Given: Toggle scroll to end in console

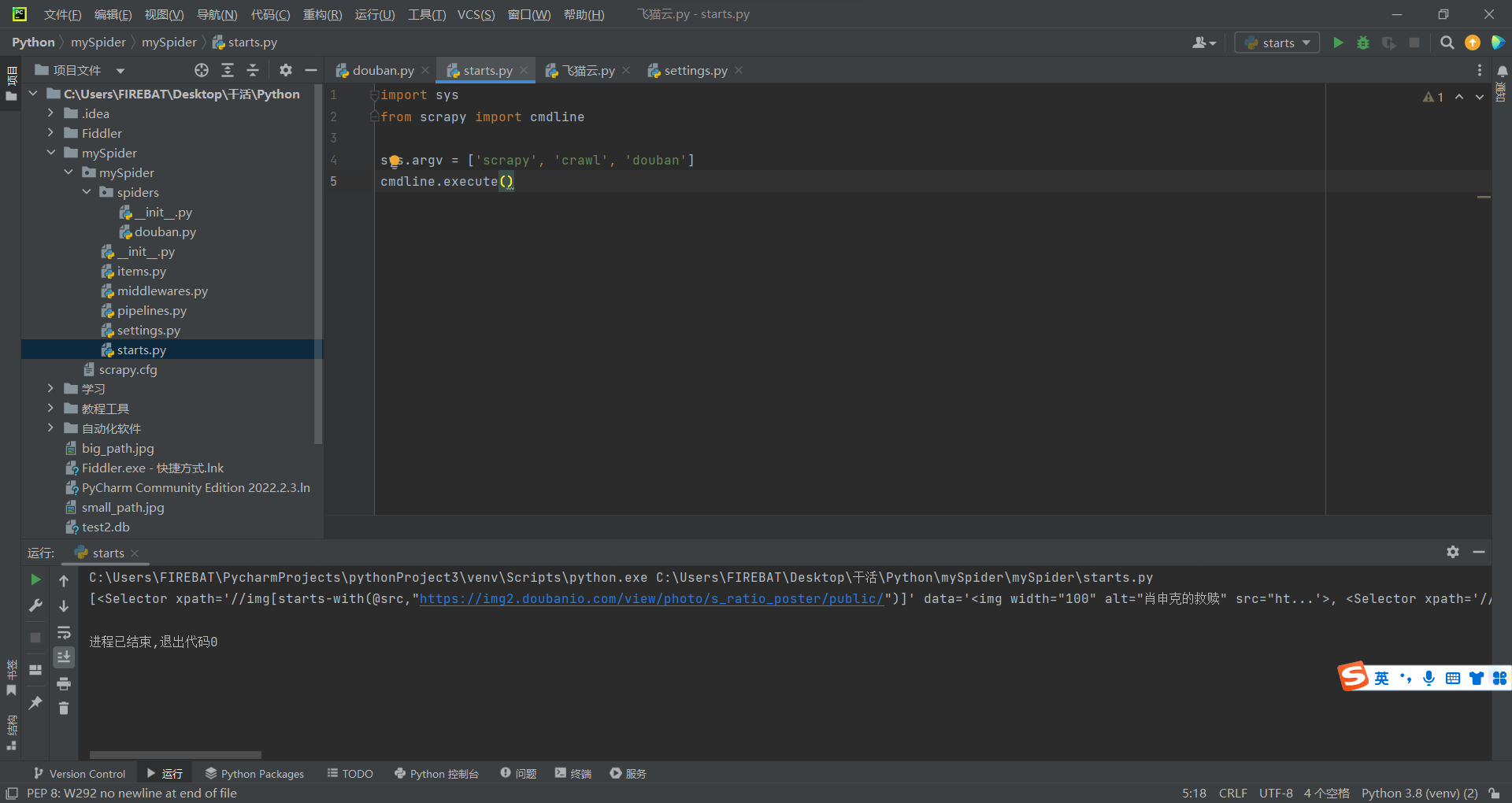Looking at the screenshot, I should pyautogui.click(x=64, y=657).
